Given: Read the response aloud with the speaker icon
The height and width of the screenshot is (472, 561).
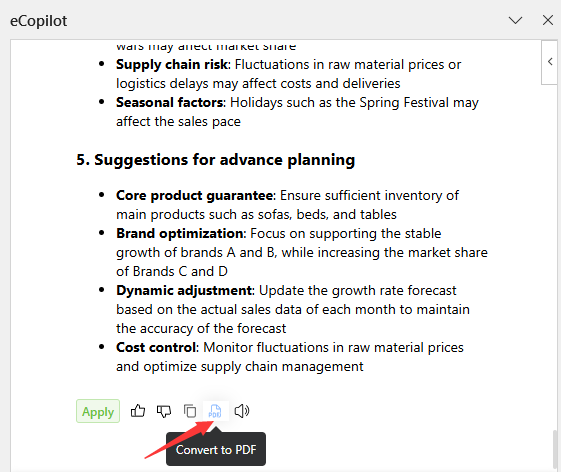Looking at the screenshot, I should point(242,411).
